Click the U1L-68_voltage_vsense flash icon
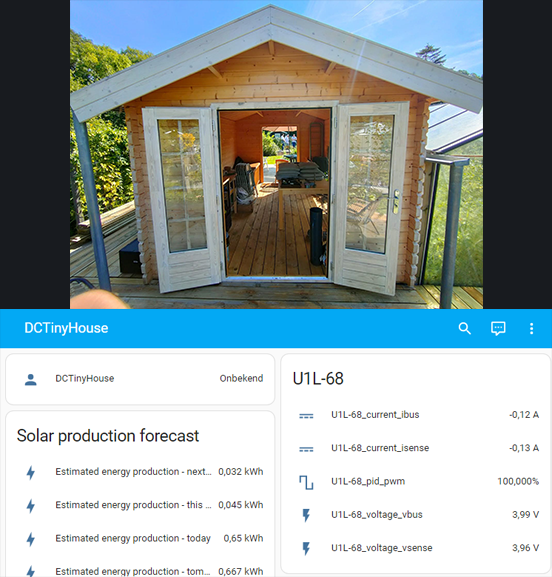This screenshot has height=577, width=552. click(306, 549)
